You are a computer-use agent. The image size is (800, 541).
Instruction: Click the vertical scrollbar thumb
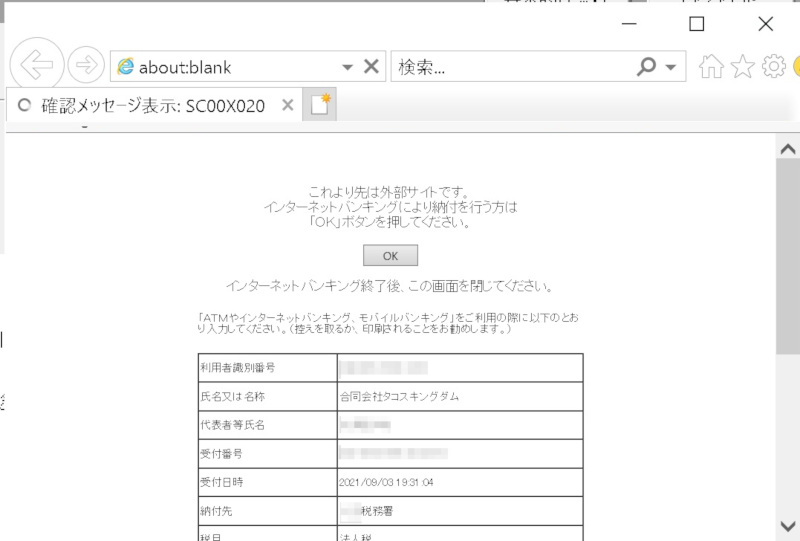(x=788, y=257)
